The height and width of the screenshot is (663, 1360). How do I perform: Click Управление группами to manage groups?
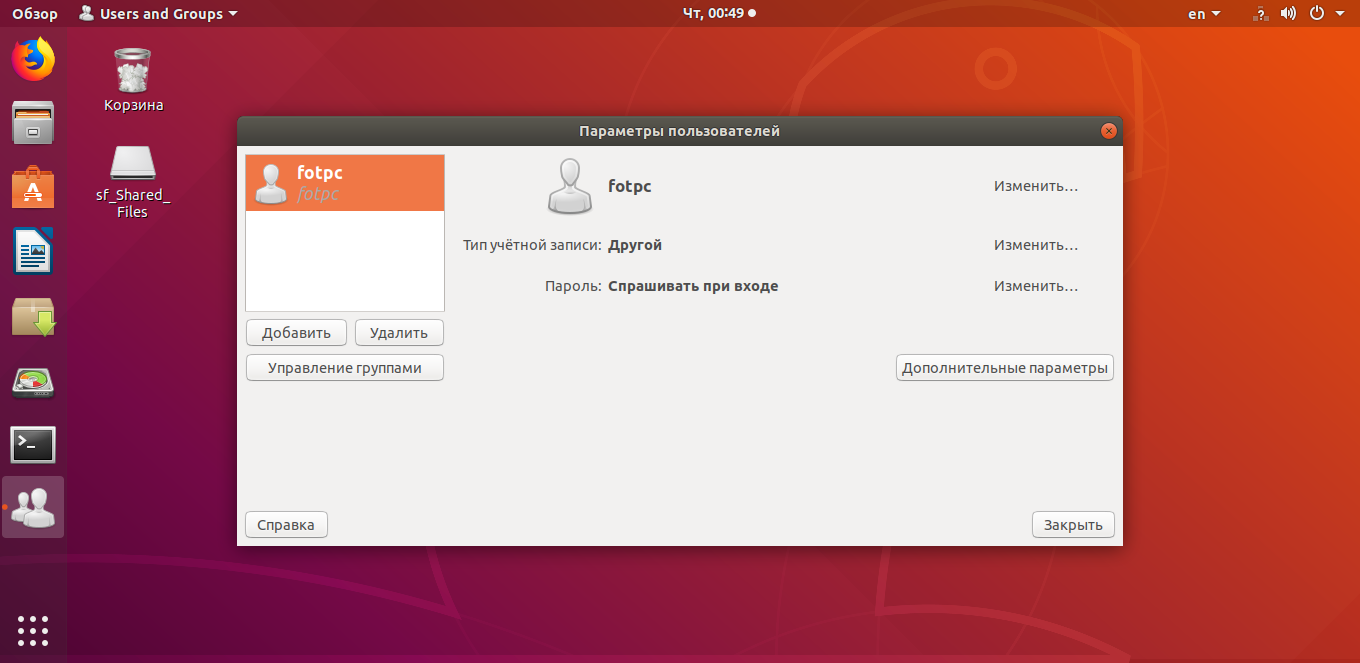pos(344,367)
